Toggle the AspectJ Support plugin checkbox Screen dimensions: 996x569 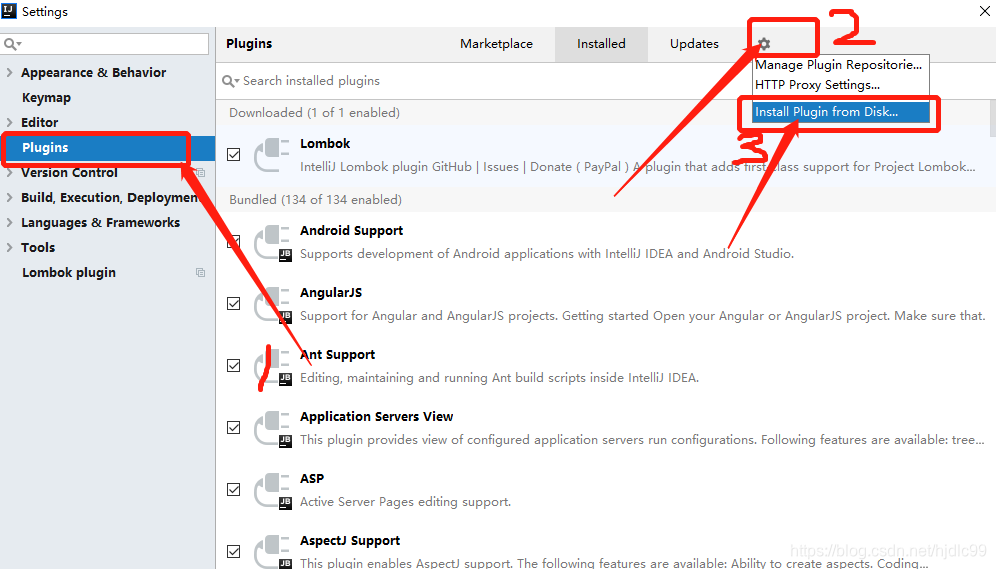coord(234,551)
